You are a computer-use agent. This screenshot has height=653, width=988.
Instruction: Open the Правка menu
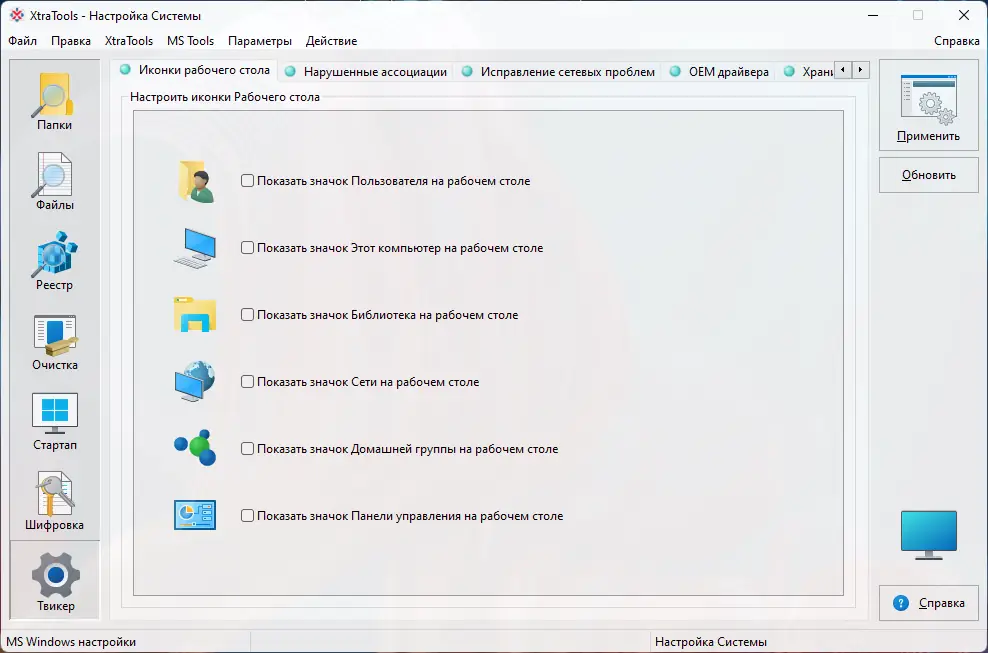71,41
